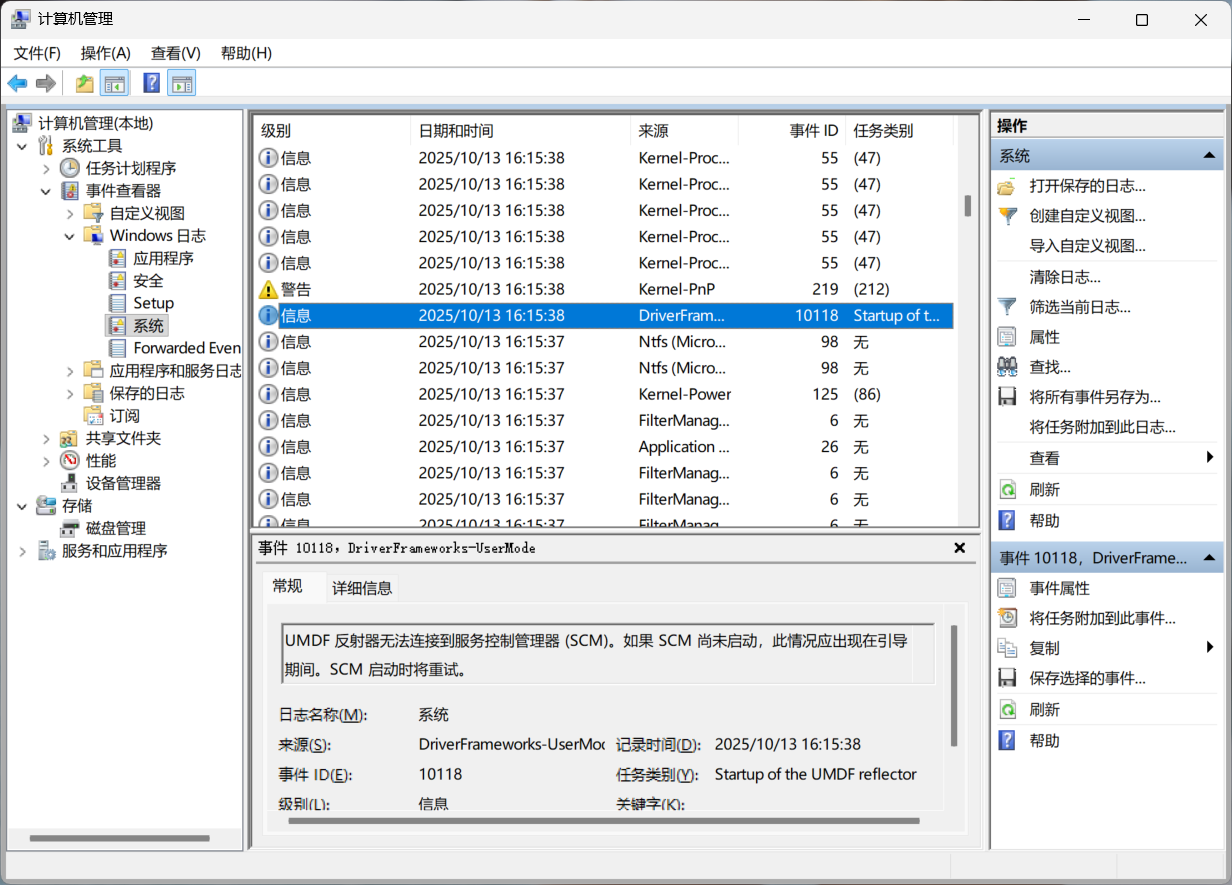Click the 性能 icon in tree
Viewport: 1232px width, 885px height.
(70, 461)
